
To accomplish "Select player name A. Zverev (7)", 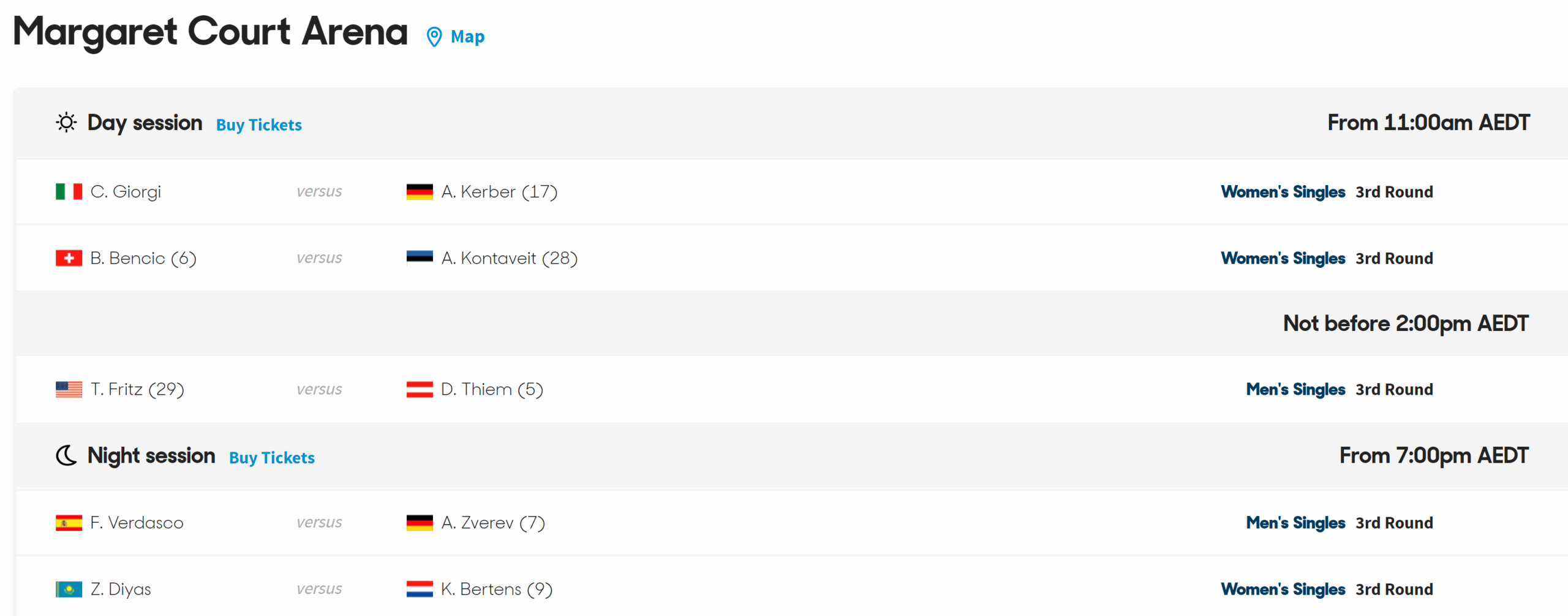I will pyautogui.click(x=493, y=523).
